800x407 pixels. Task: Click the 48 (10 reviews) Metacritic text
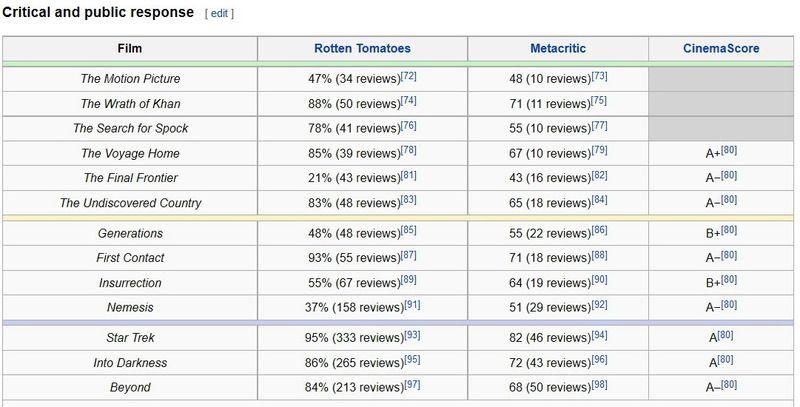click(x=550, y=79)
